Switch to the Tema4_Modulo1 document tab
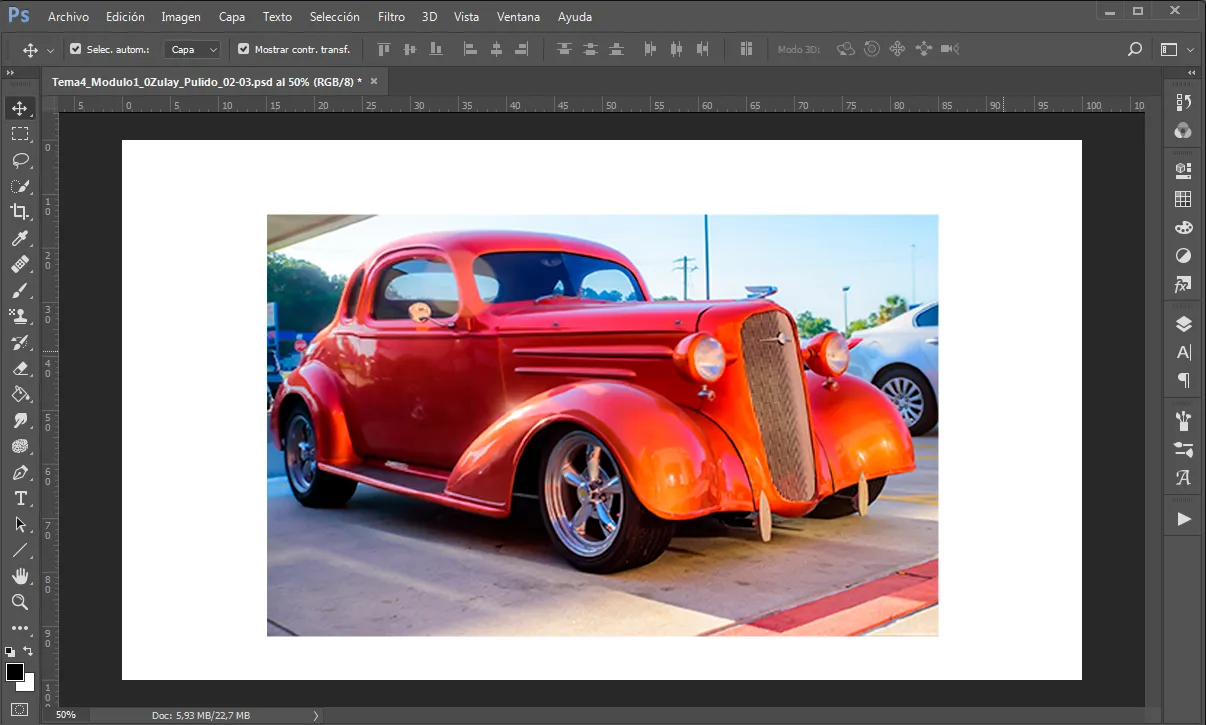This screenshot has width=1206, height=725. pos(207,82)
